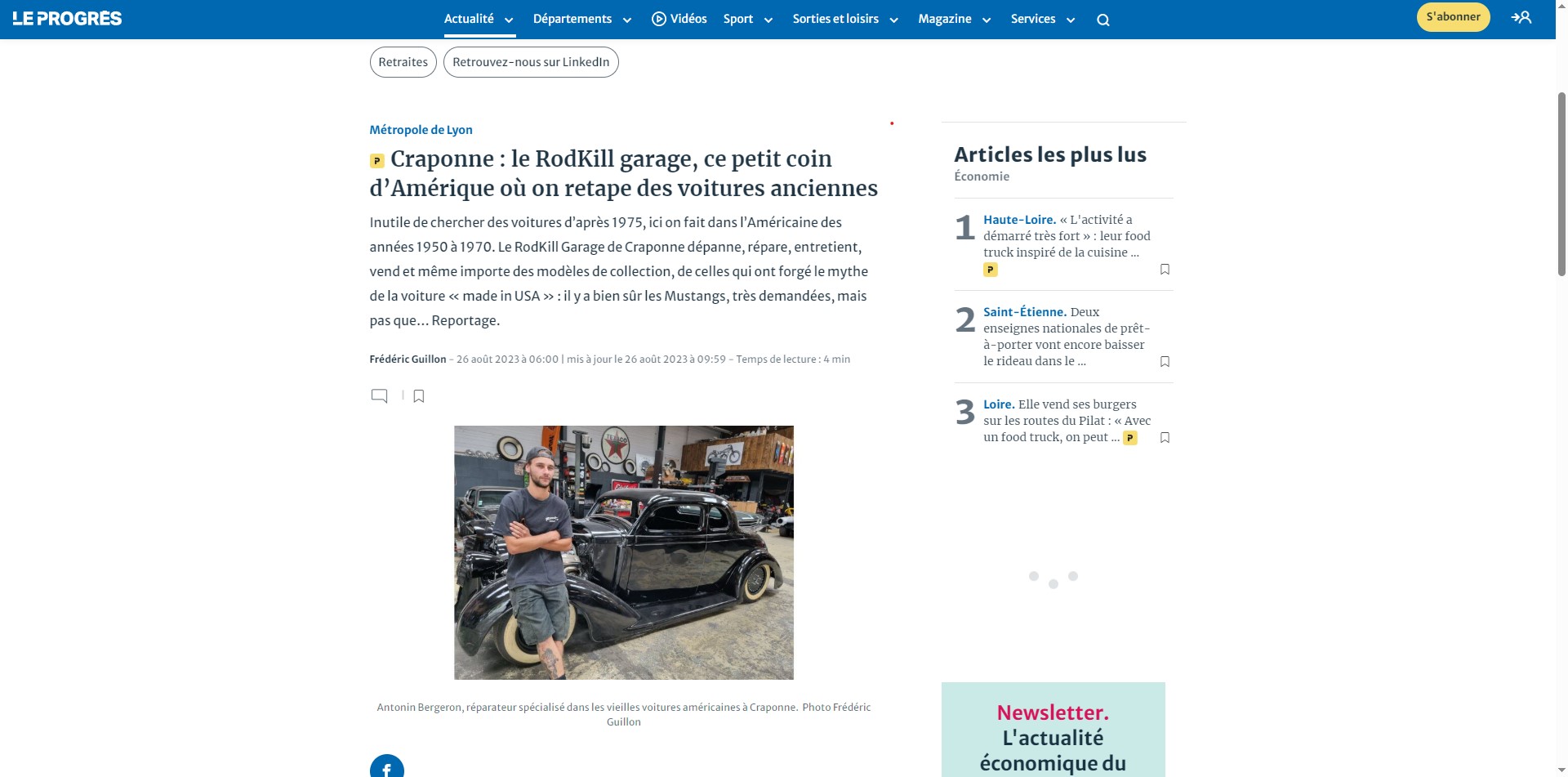The height and width of the screenshot is (777, 1568).
Task: Open the article comments icon
Action: pos(379,396)
